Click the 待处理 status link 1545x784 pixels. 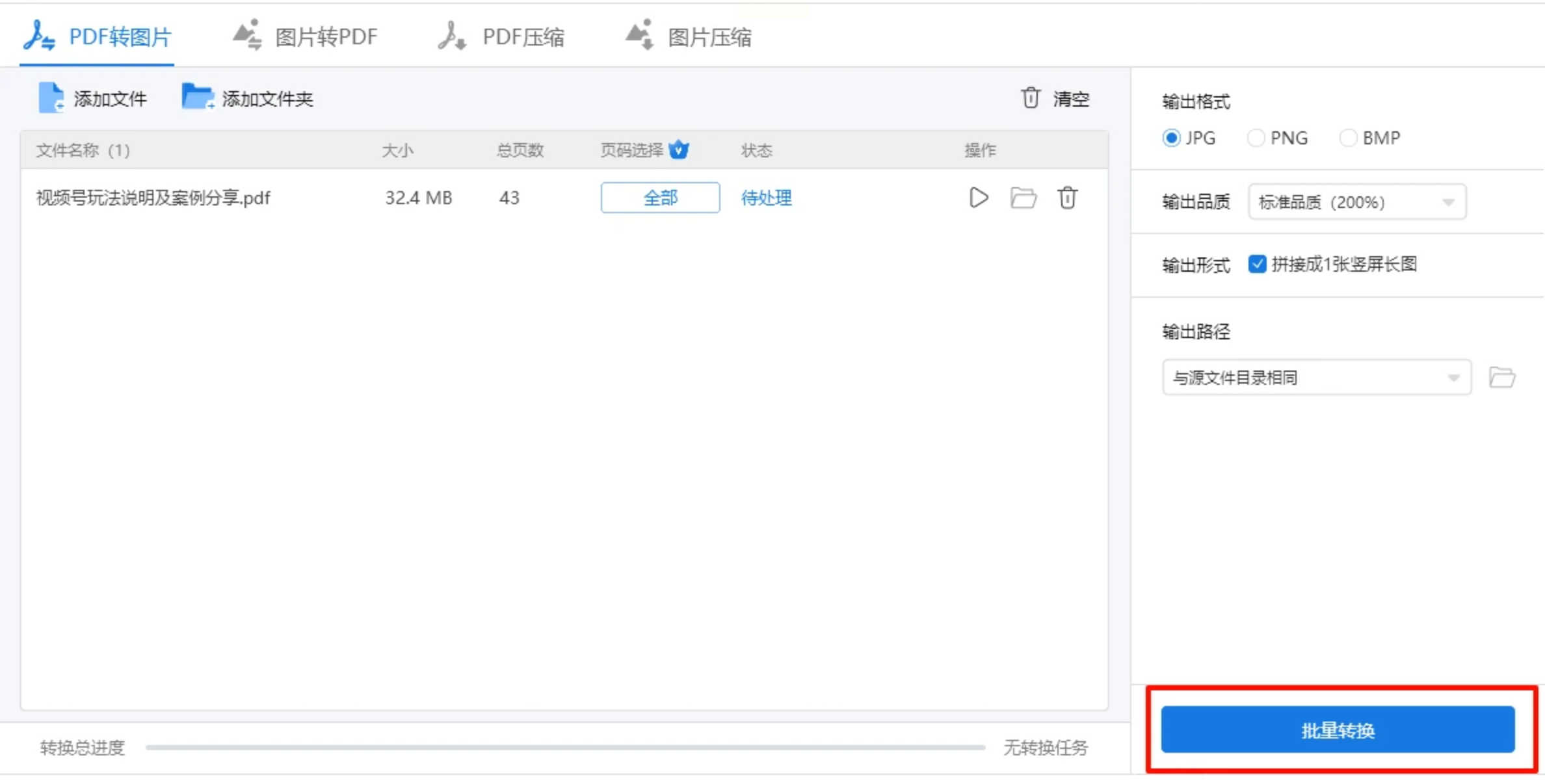766,198
